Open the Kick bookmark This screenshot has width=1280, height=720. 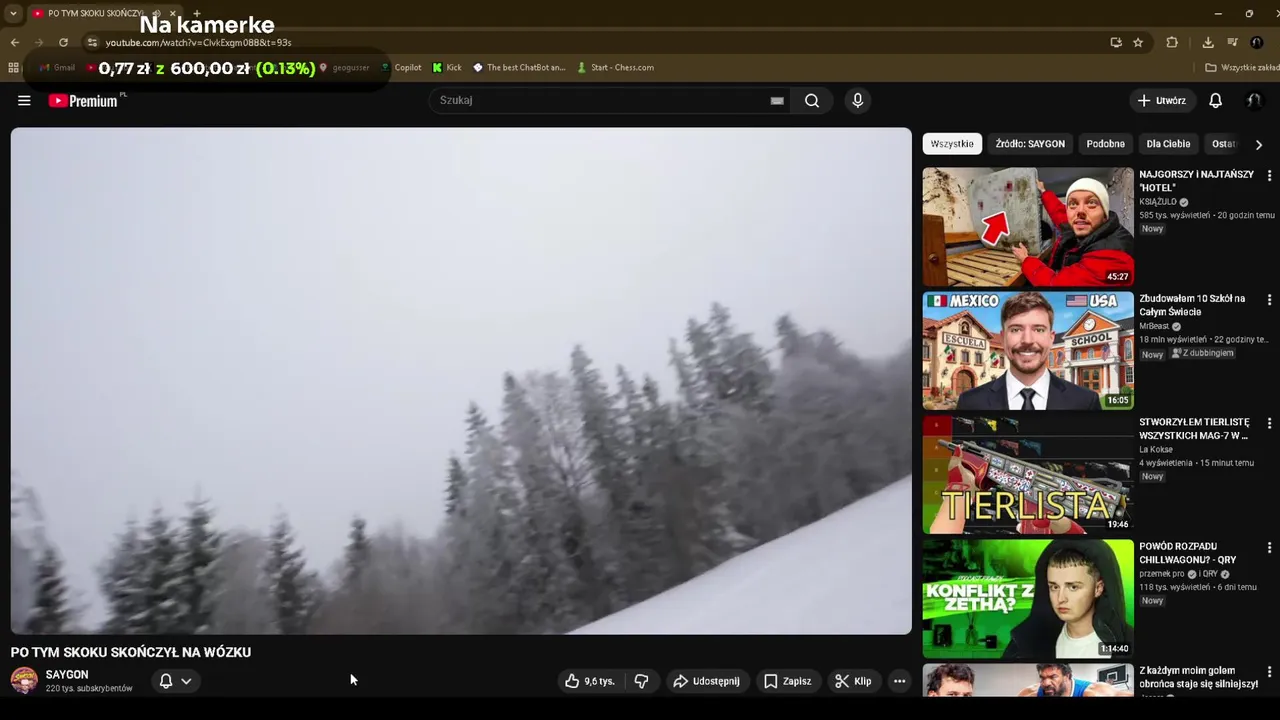click(447, 68)
